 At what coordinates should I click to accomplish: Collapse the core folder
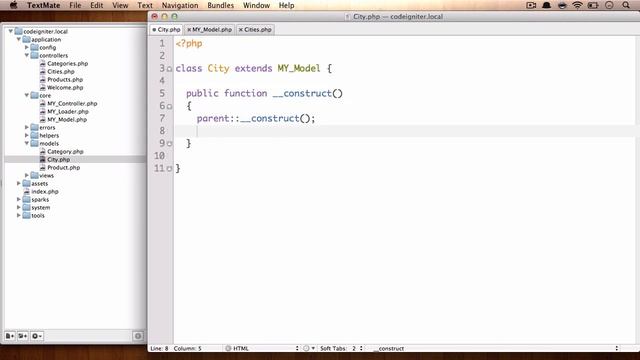(27, 96)
